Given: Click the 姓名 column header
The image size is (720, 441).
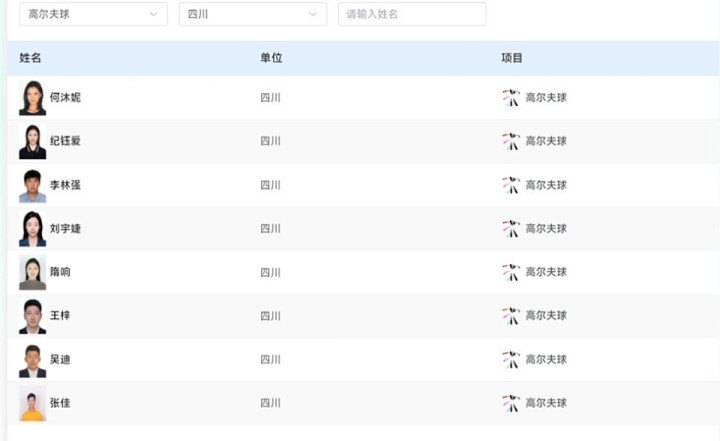Looking at the screenshot, I should (30, 58).
